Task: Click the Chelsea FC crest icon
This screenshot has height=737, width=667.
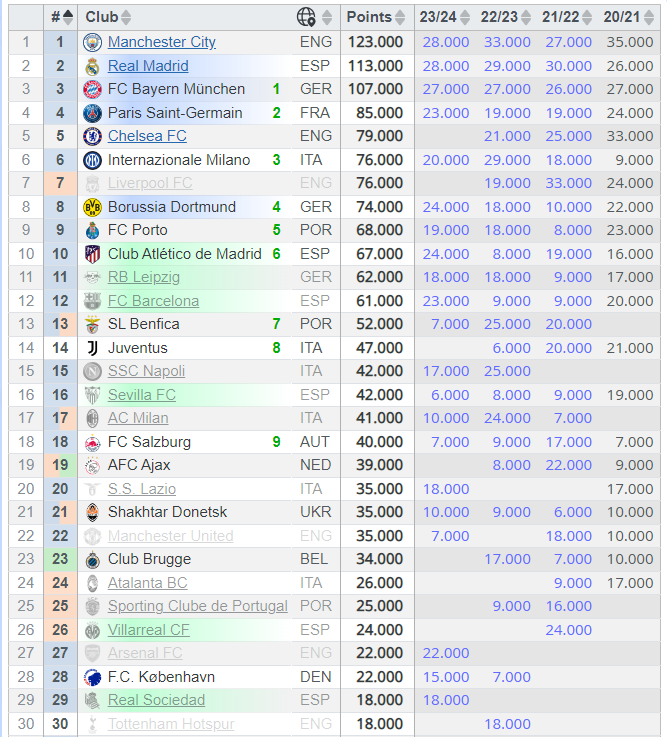Action: pyautogui.click(x=92, y=136)
